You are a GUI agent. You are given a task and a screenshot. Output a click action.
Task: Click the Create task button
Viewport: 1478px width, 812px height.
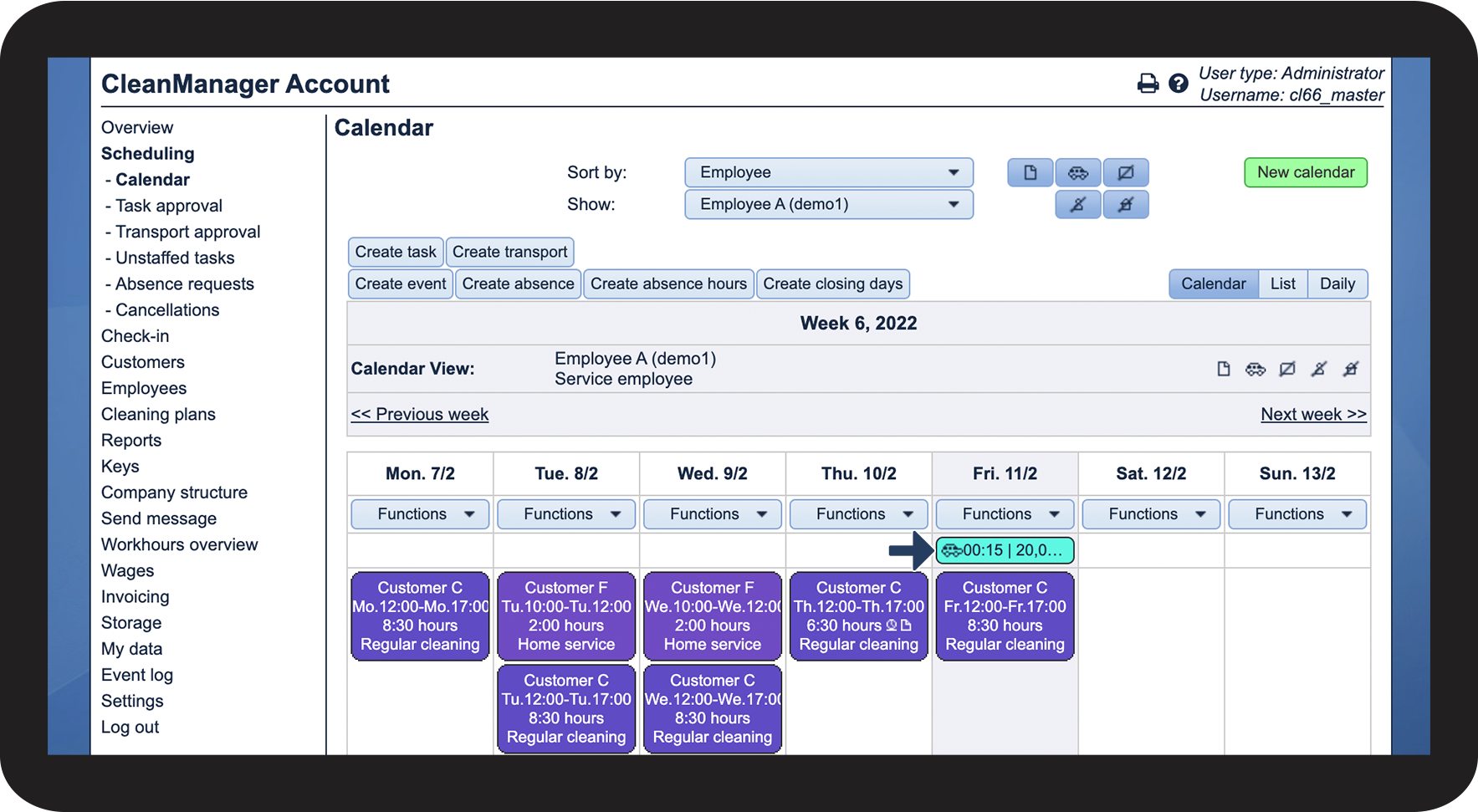pyautogui.click(x=396, y=252)
